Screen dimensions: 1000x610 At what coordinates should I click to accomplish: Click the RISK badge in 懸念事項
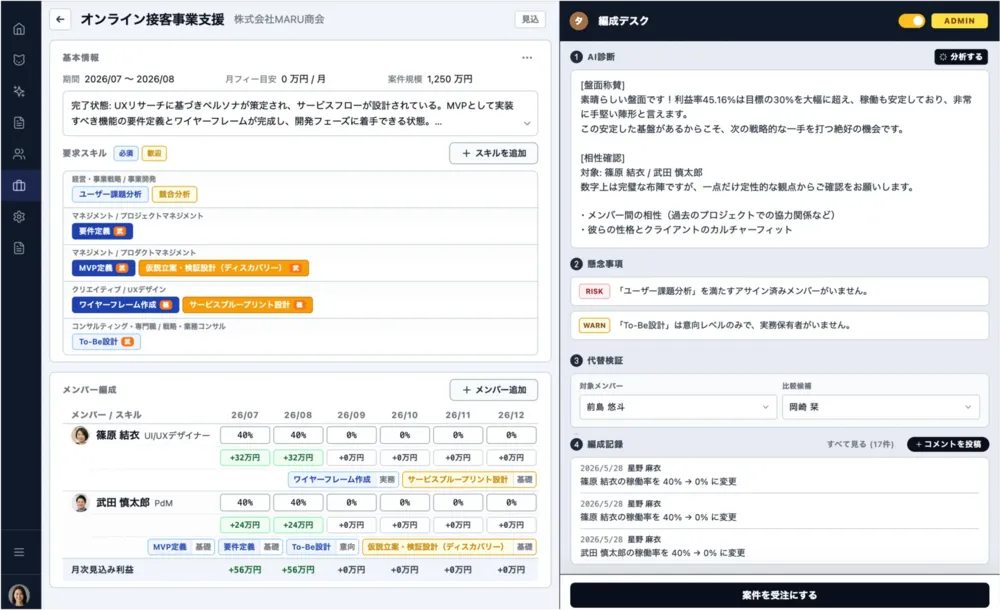tap(594, 292)
